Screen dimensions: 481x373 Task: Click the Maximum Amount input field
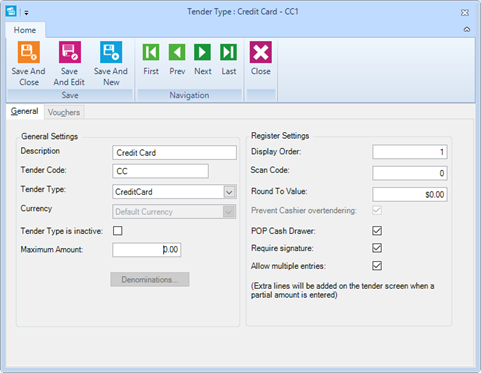click(147, 250)
